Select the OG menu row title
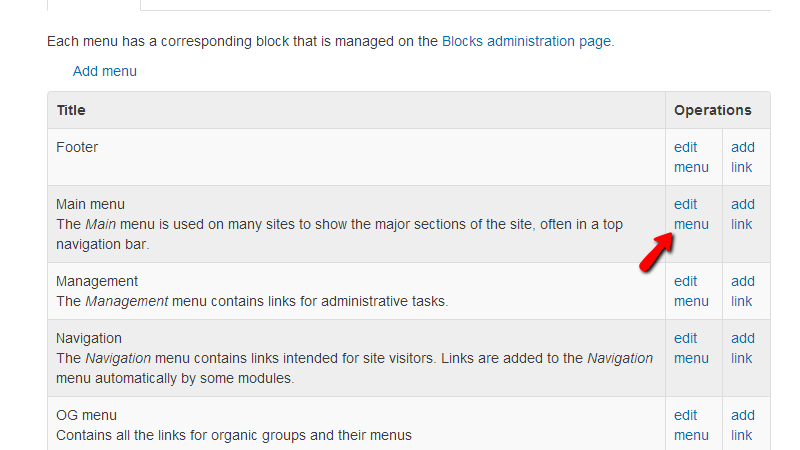Screen dimensions: 800x450 (x=86, y=415)
